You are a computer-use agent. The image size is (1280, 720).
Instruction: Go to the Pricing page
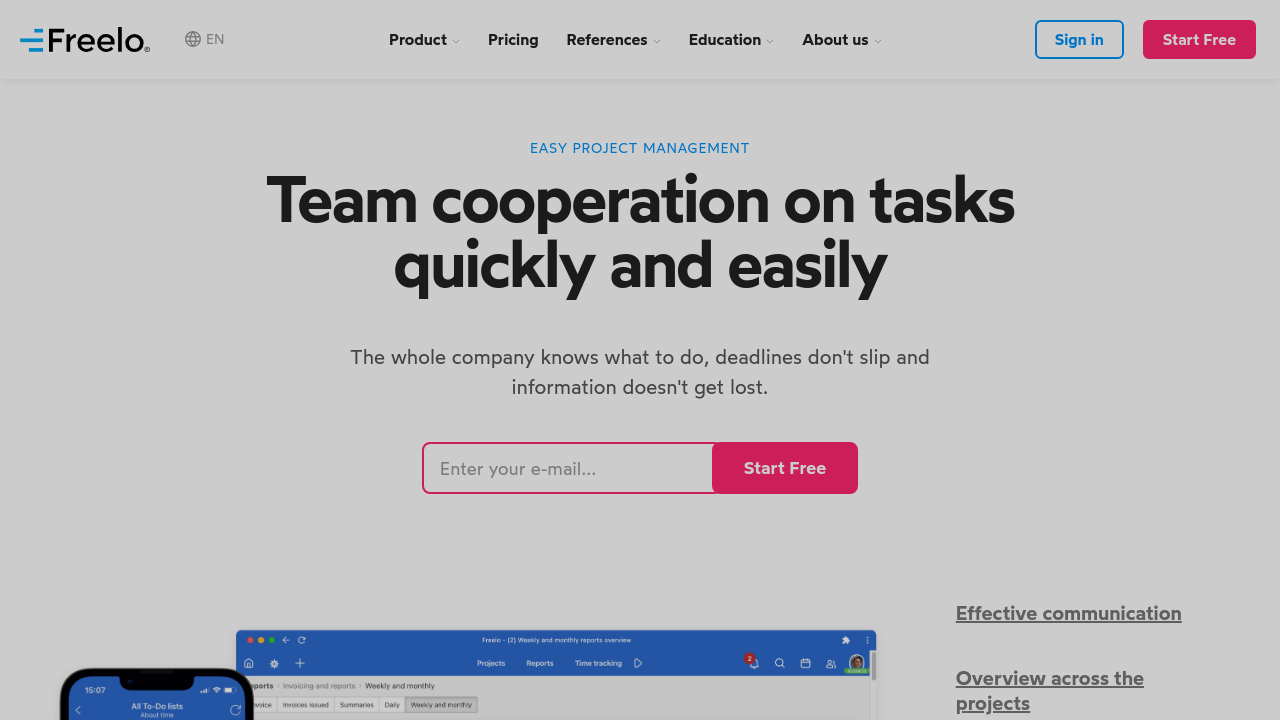pyautogui.click(x=513, y=40)
